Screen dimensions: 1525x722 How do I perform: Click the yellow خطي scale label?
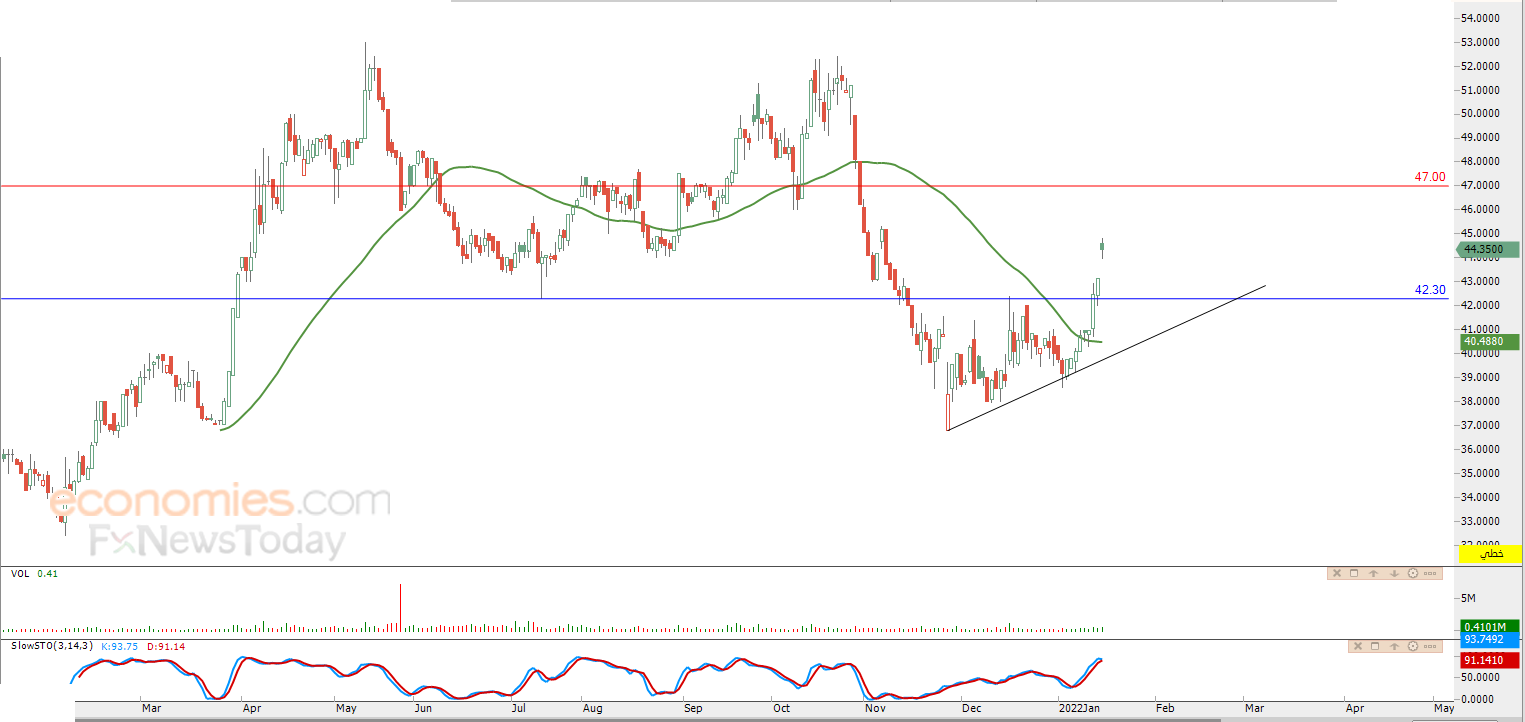(1490, 553)
